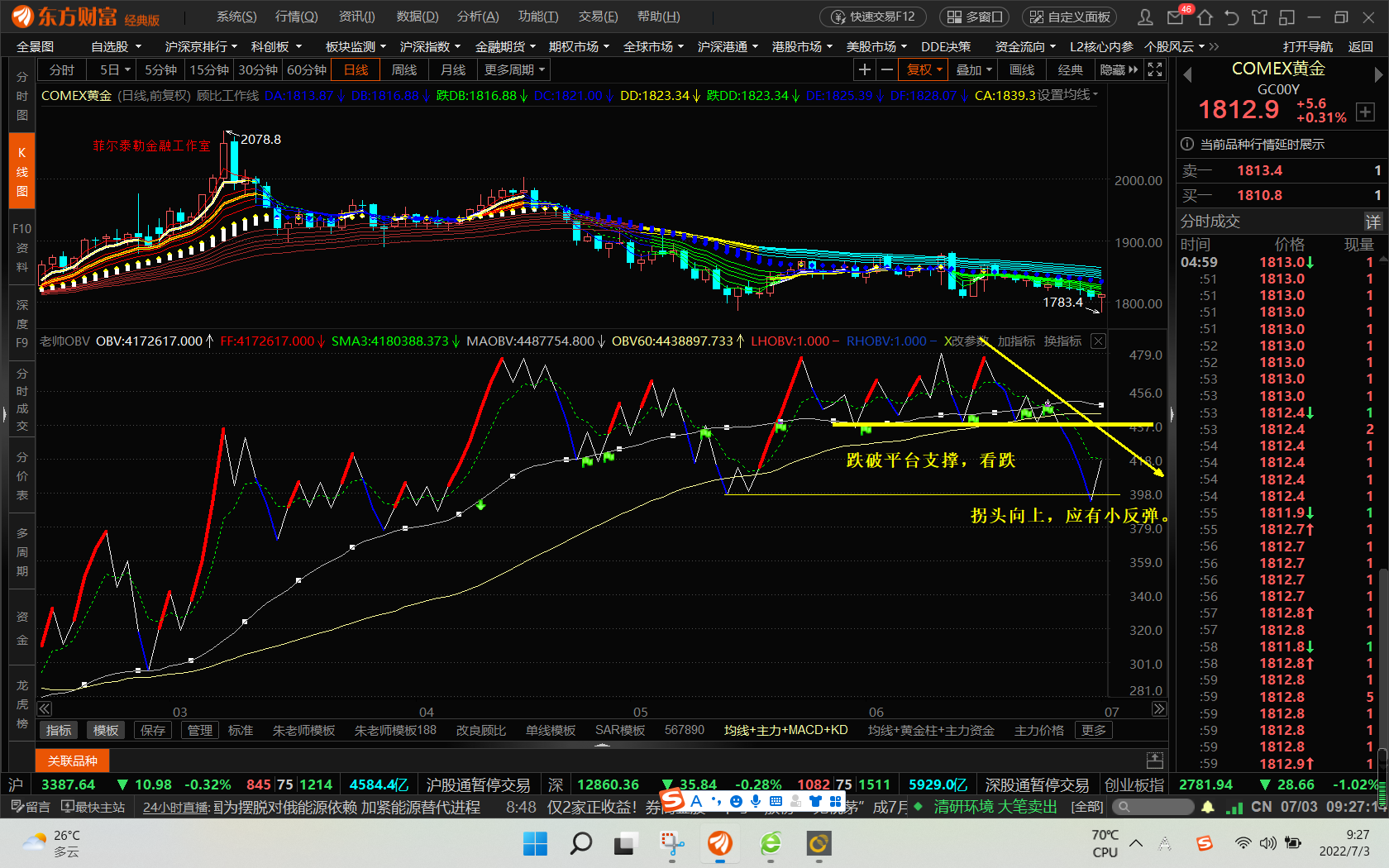
Task: Toggle the 指标 indicator button
Action: click(x=59, y=730)
